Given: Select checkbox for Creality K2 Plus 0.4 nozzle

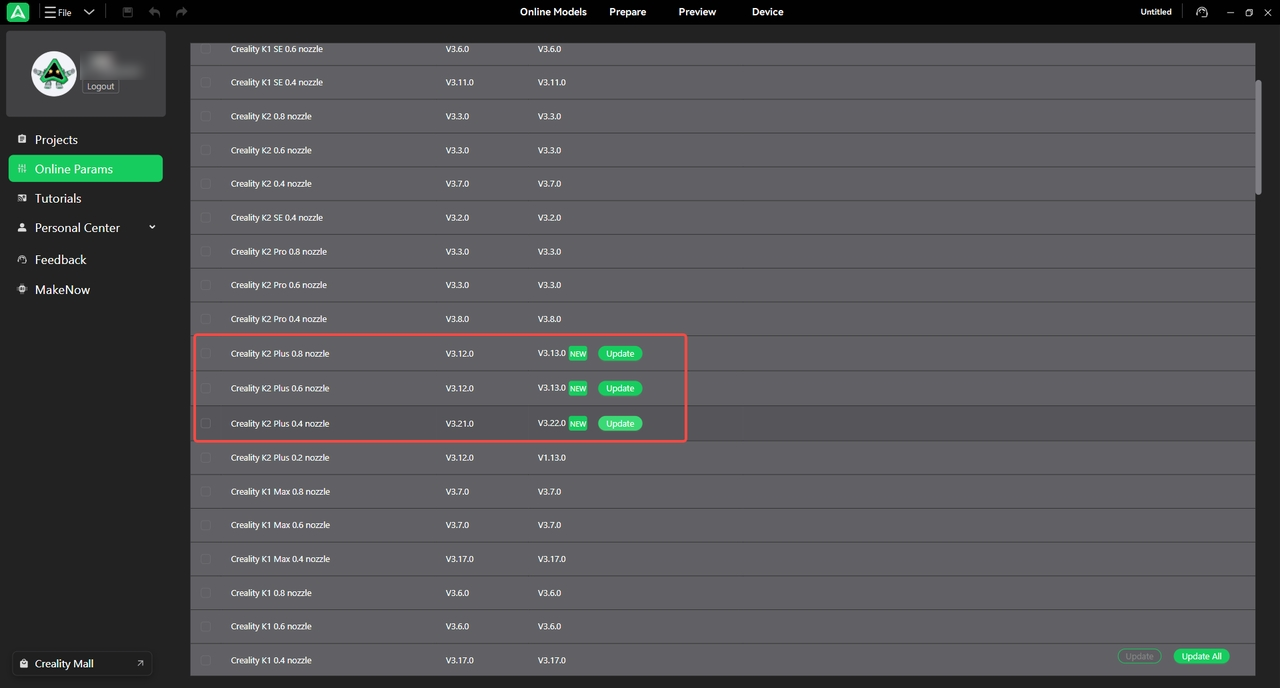Looking at the screenshot, I should (x=206, y=424).
